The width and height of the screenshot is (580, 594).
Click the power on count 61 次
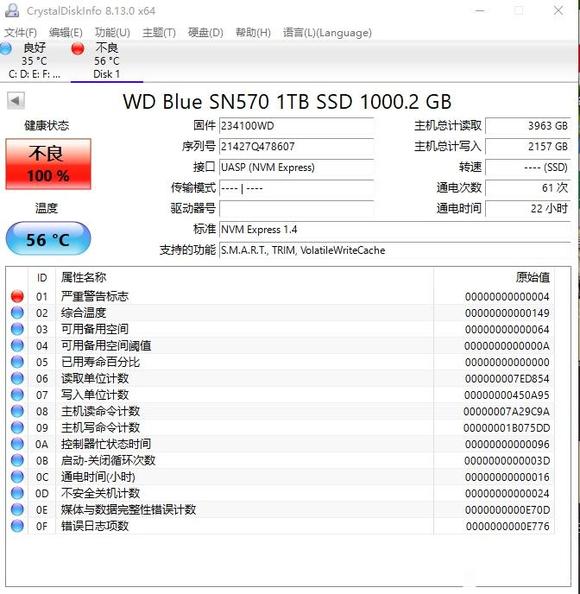click(528, 188)
